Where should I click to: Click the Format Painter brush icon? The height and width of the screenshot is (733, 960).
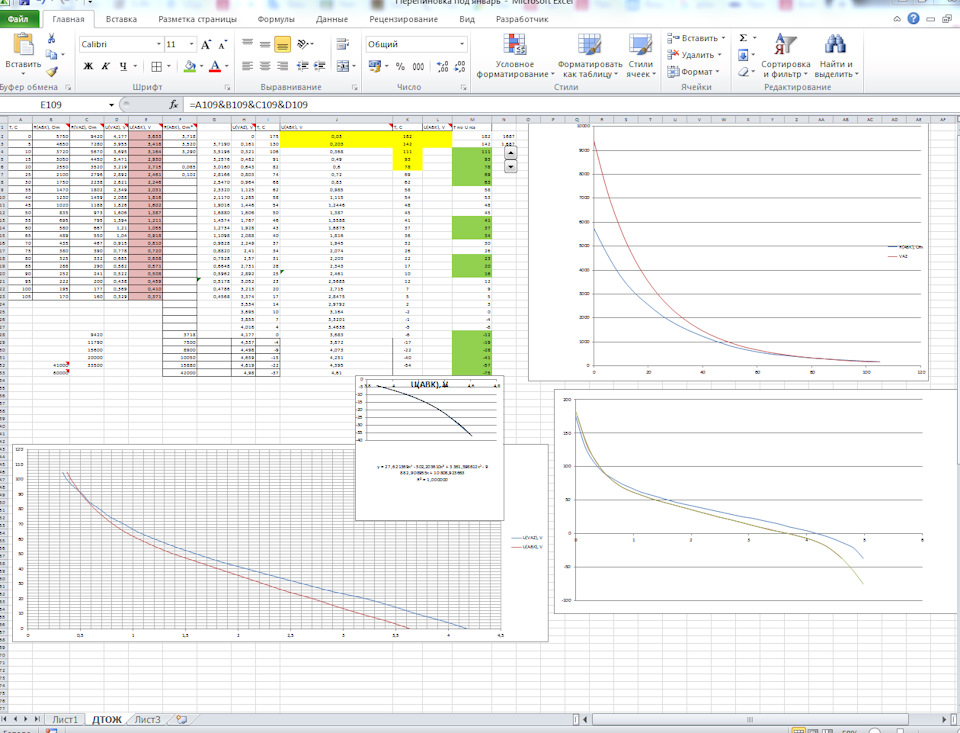click(x=52, y=72)
